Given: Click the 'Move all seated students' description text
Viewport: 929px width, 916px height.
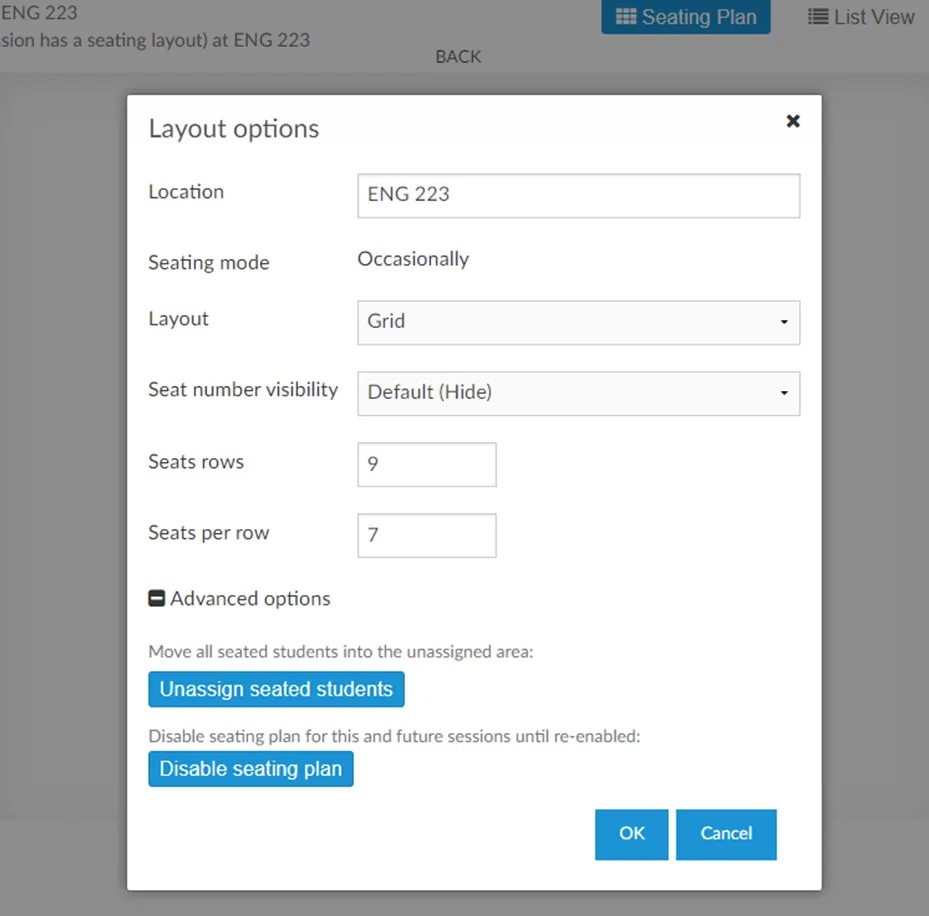Looking at the screenshot, I should coord(341,652).
